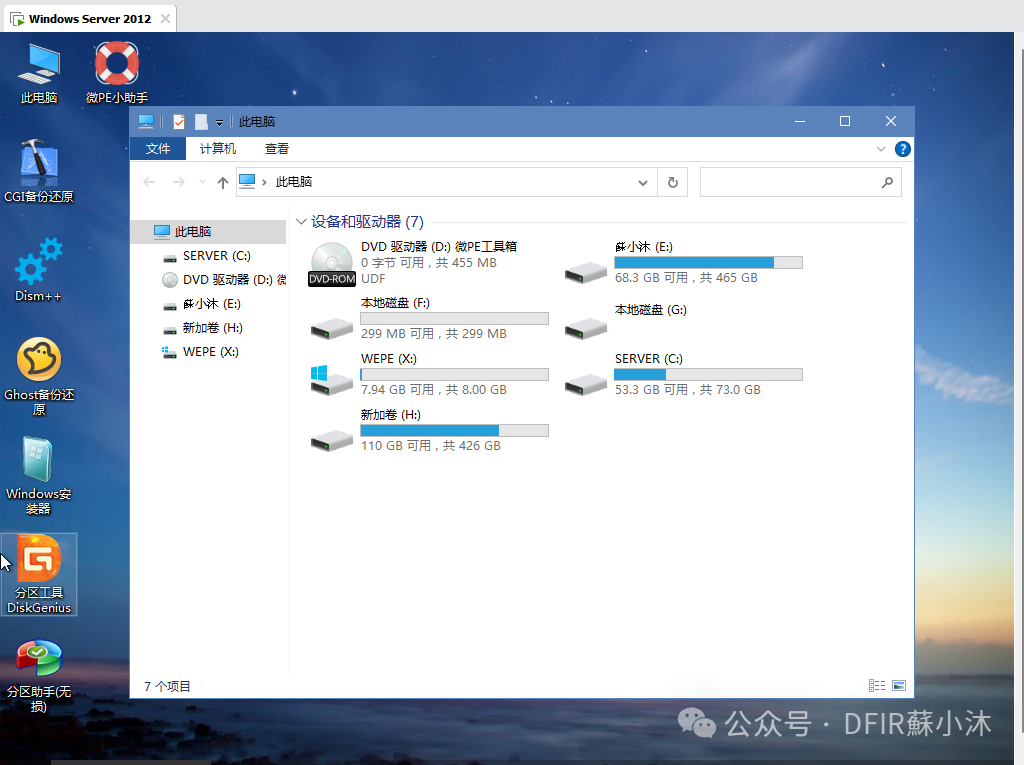The width and height of the screenshot is (1024, 765).
Task: Select 本地磁盘 (G:) drive icon
Action: tap(586, 328)
